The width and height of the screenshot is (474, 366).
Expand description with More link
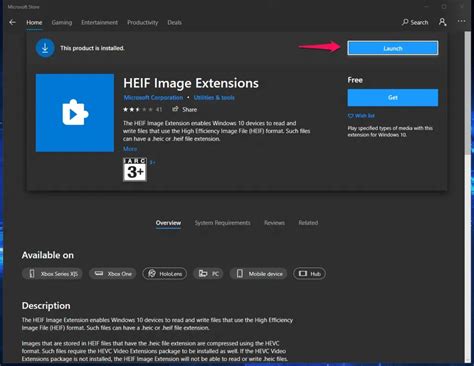point(130,149)
